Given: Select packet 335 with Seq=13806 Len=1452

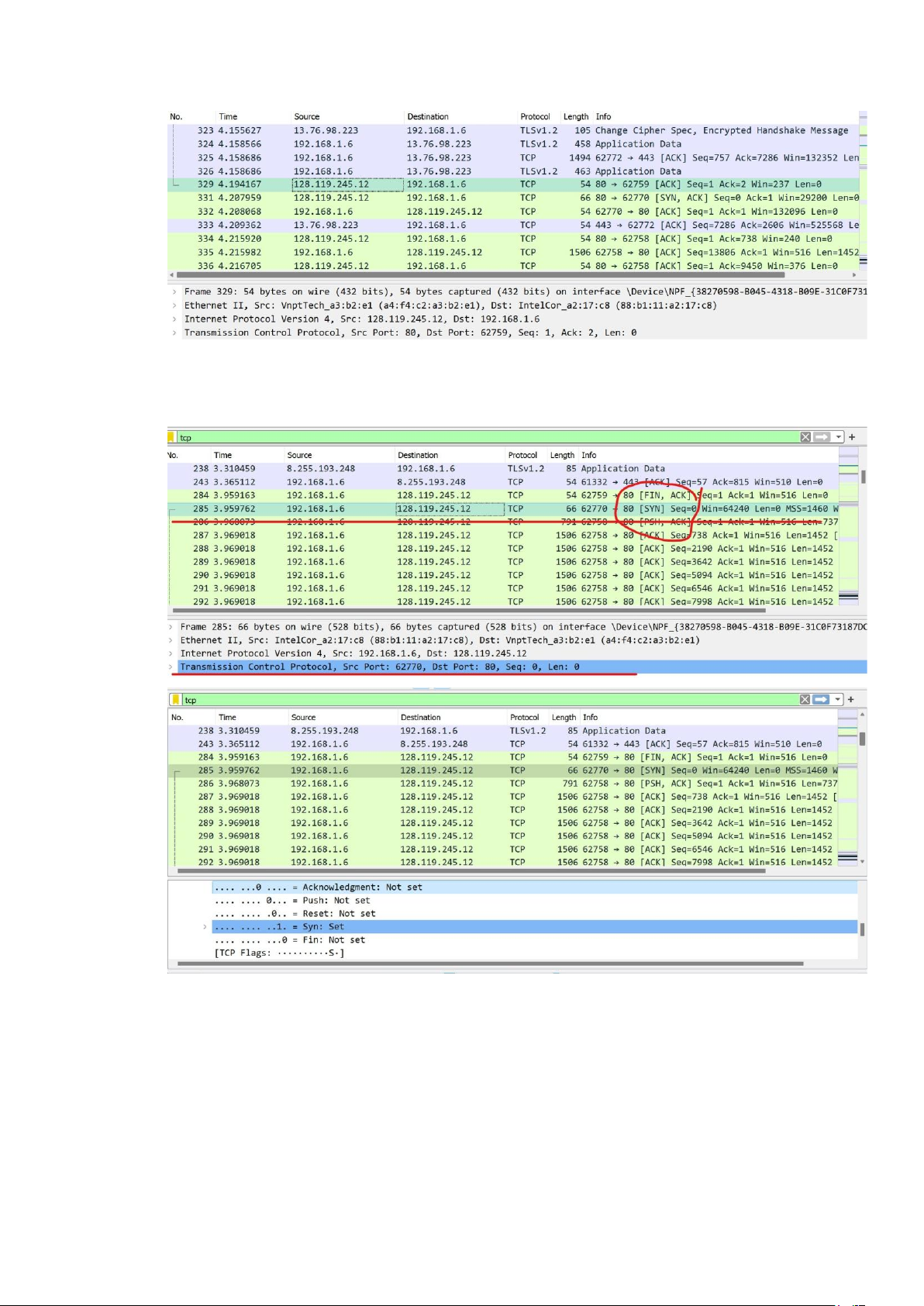Looking at the screenshot, I should 513,252.
